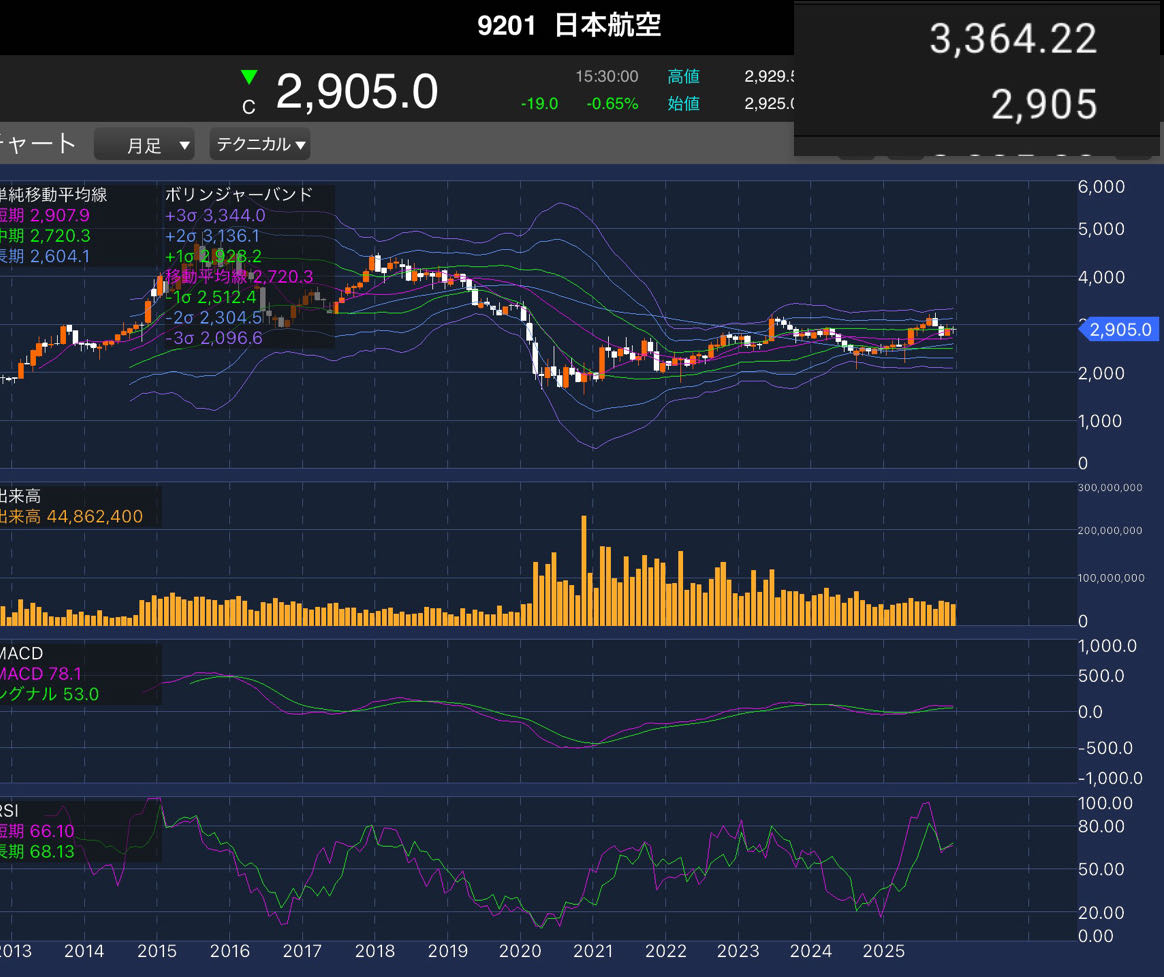Click the 2015 year mark on time axis
The height and width of the screenshot is (977, 1164).
coord(156,950)
